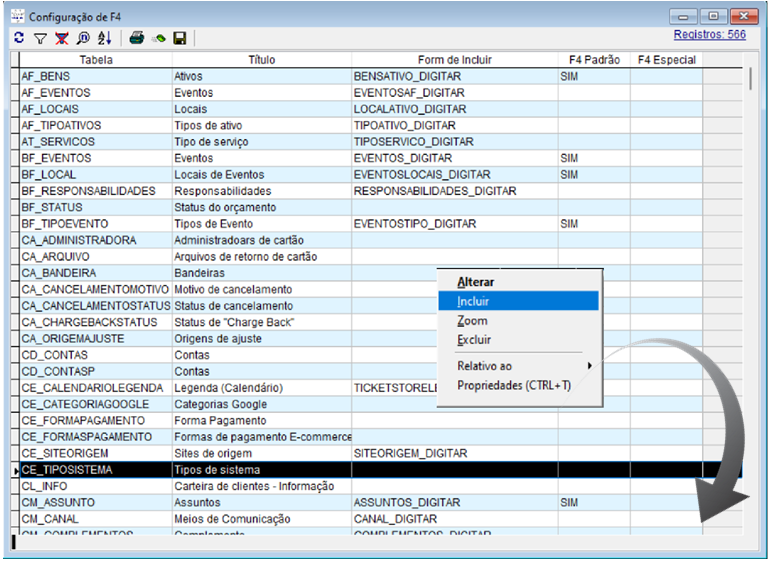770x562 pixels.
Task: Sort records with the A-Z icon
Action: tap(104, 38)
